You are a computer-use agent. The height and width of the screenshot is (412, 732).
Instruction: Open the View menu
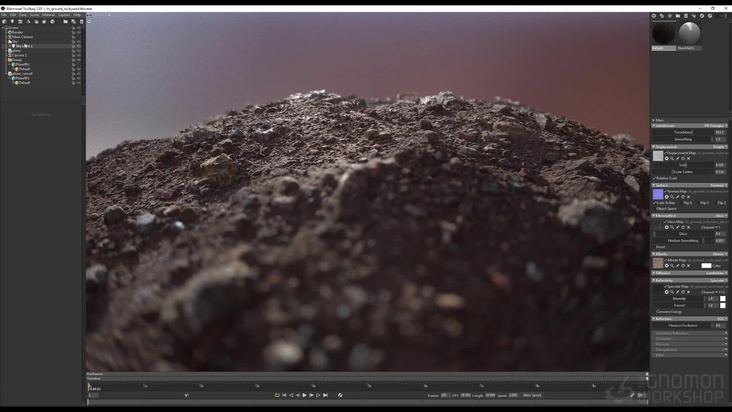(x=22, y=15)
